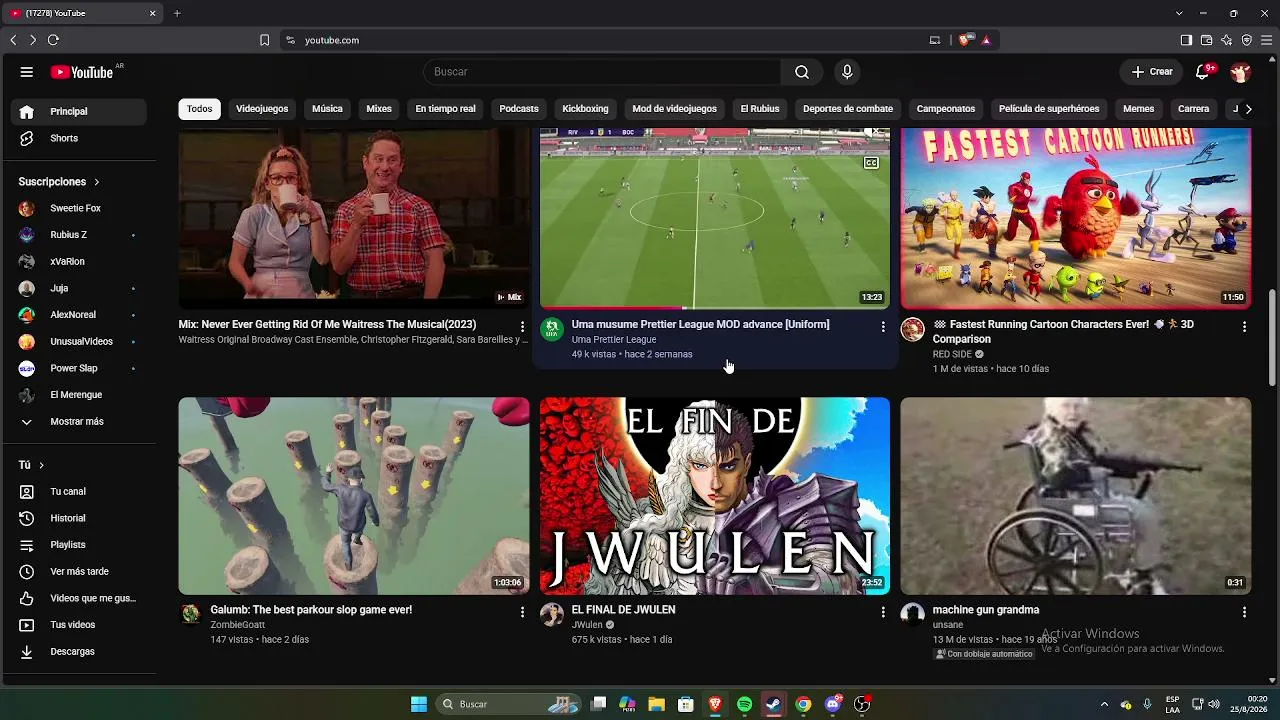Screen dimensions: 1280x720
Task: Reload the page in the browser
Action: [53, 40]
